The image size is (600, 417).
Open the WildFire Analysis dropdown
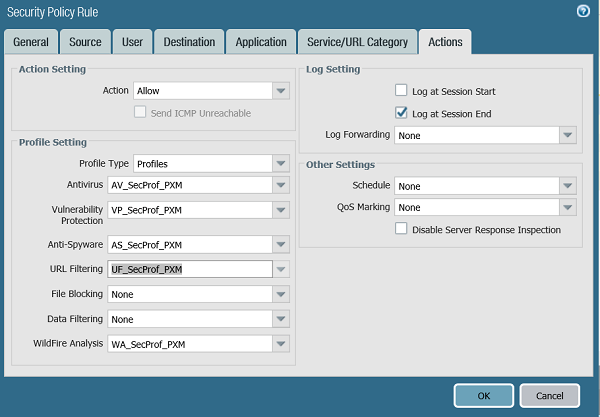(281, 344)
